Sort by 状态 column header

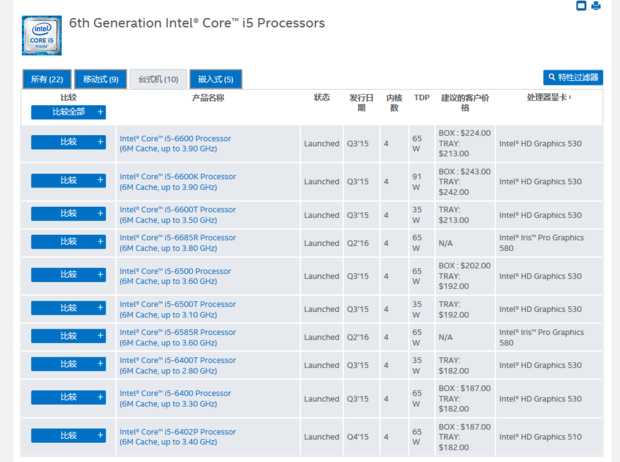(x=321, y=97)
